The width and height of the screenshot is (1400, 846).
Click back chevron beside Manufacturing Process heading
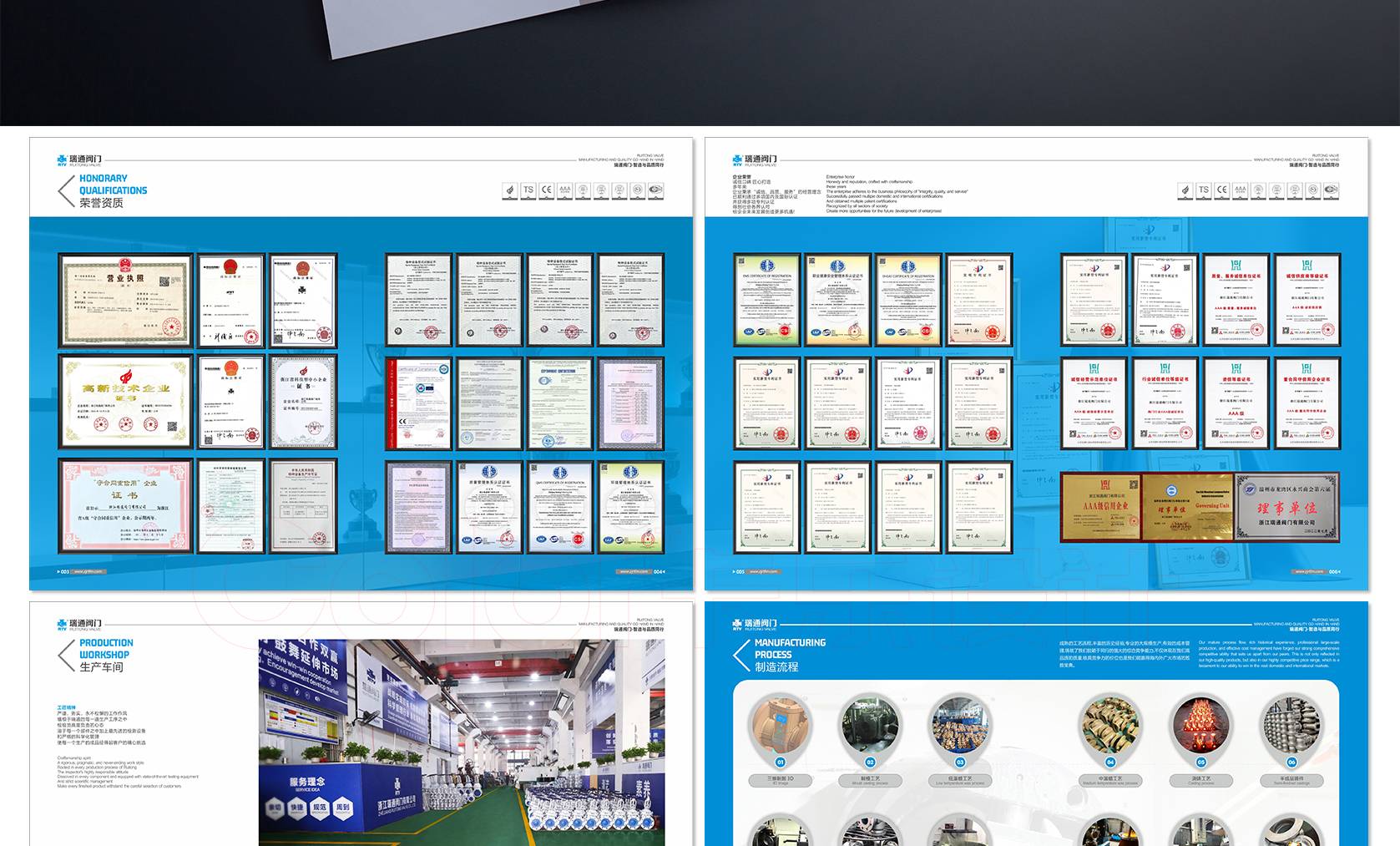click(x=740, y=656)
